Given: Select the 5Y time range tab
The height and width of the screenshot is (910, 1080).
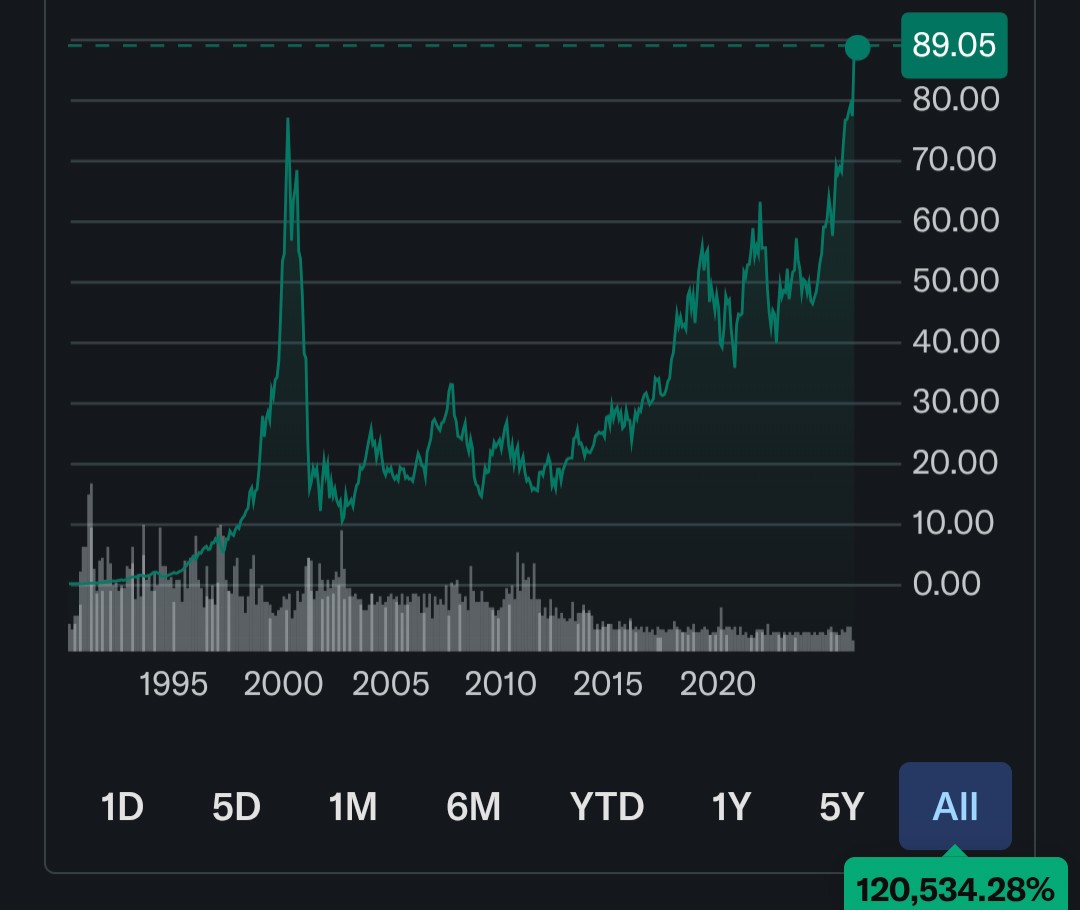Looking at the screenshot, I should tap(842, 806).
